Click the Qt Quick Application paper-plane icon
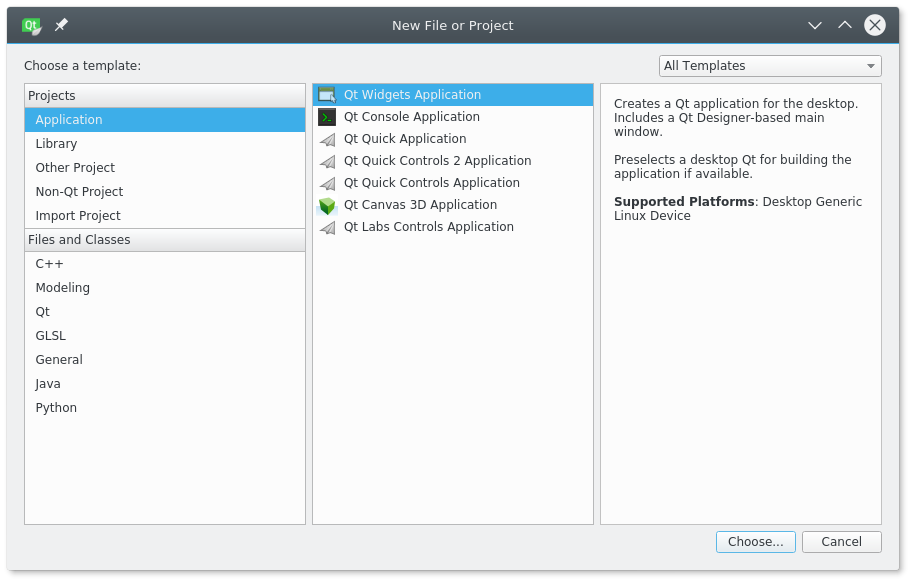Viewport: 912px width, 583px height. click(327, 139)
